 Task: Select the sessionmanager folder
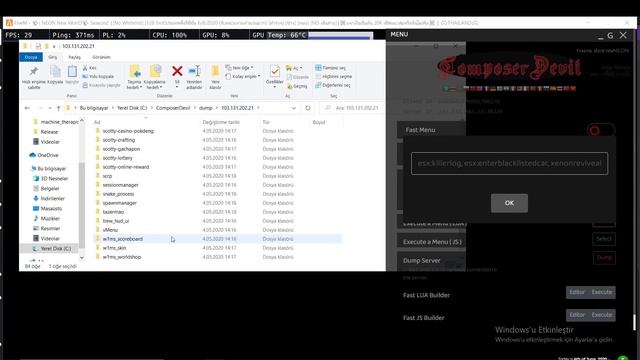(120, 185)
